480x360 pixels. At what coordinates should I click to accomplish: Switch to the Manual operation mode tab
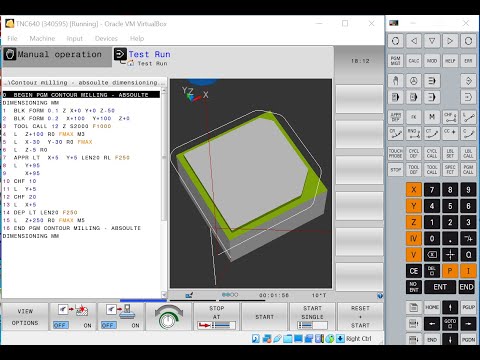[x=57, y=56]
